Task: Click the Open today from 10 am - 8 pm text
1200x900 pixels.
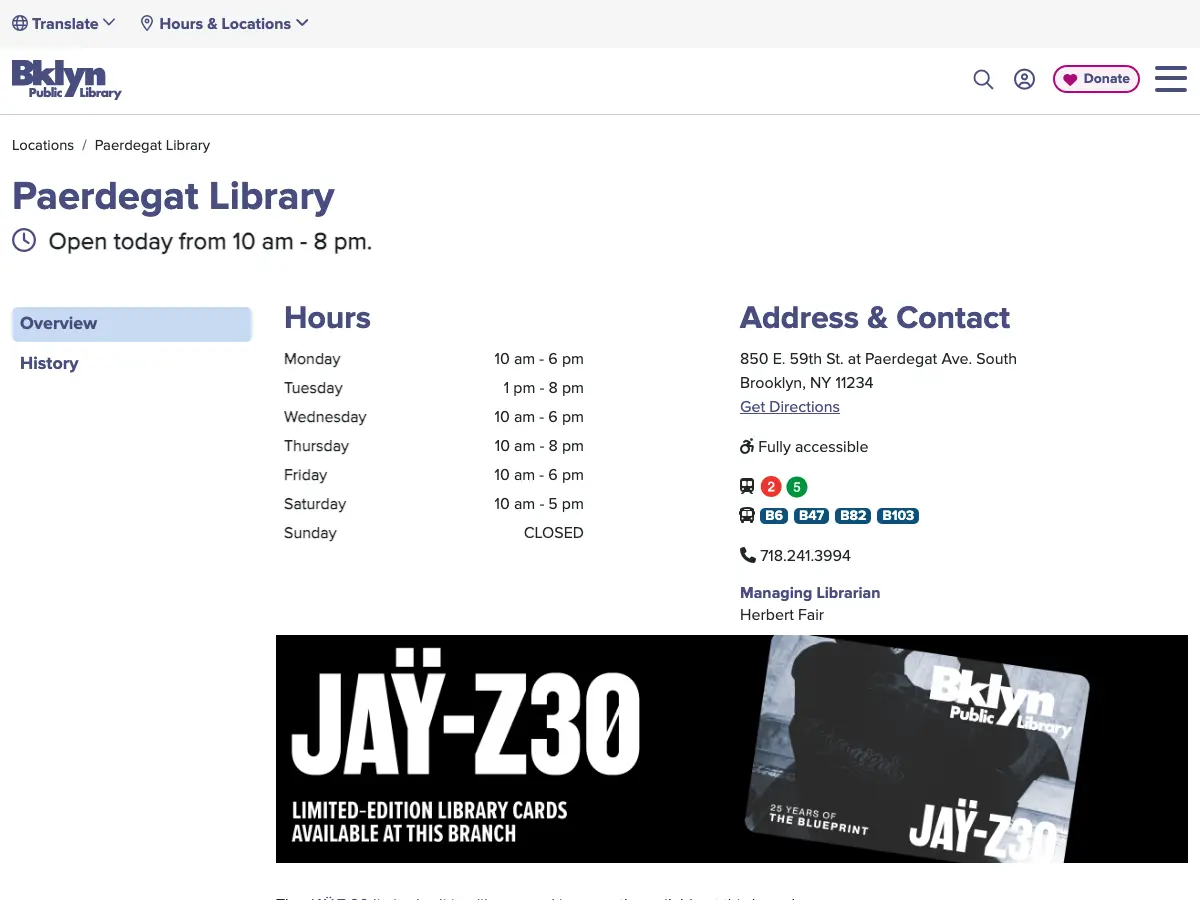Action: [210, 242]
